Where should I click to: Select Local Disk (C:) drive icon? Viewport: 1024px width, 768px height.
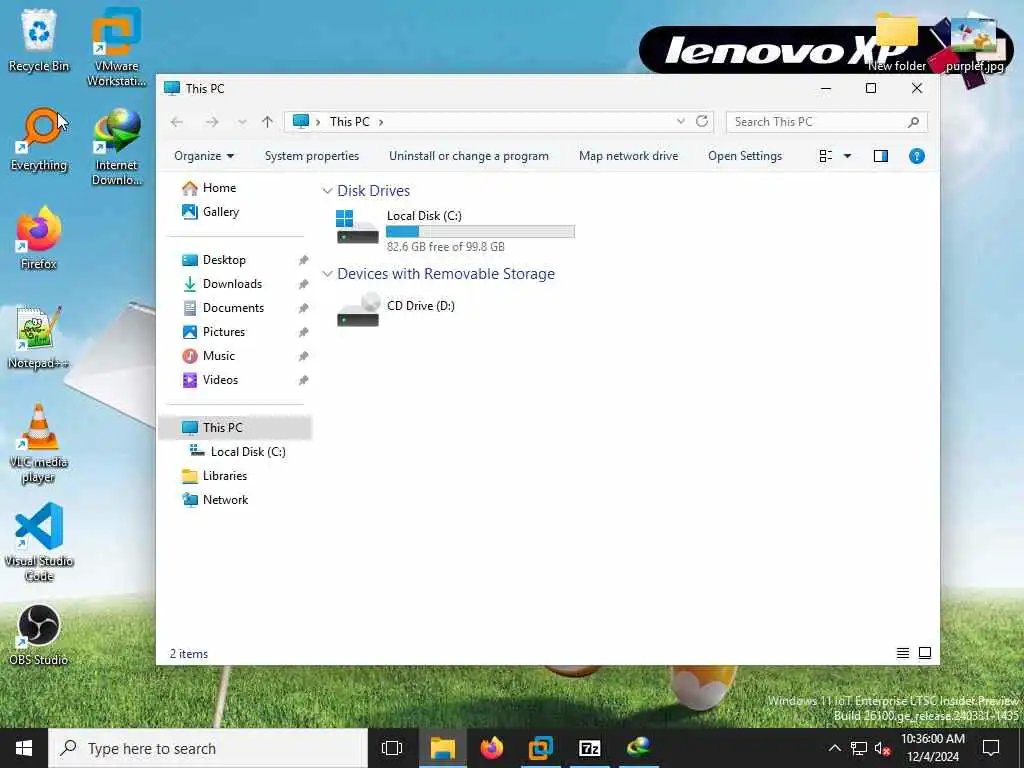(357, 227)
